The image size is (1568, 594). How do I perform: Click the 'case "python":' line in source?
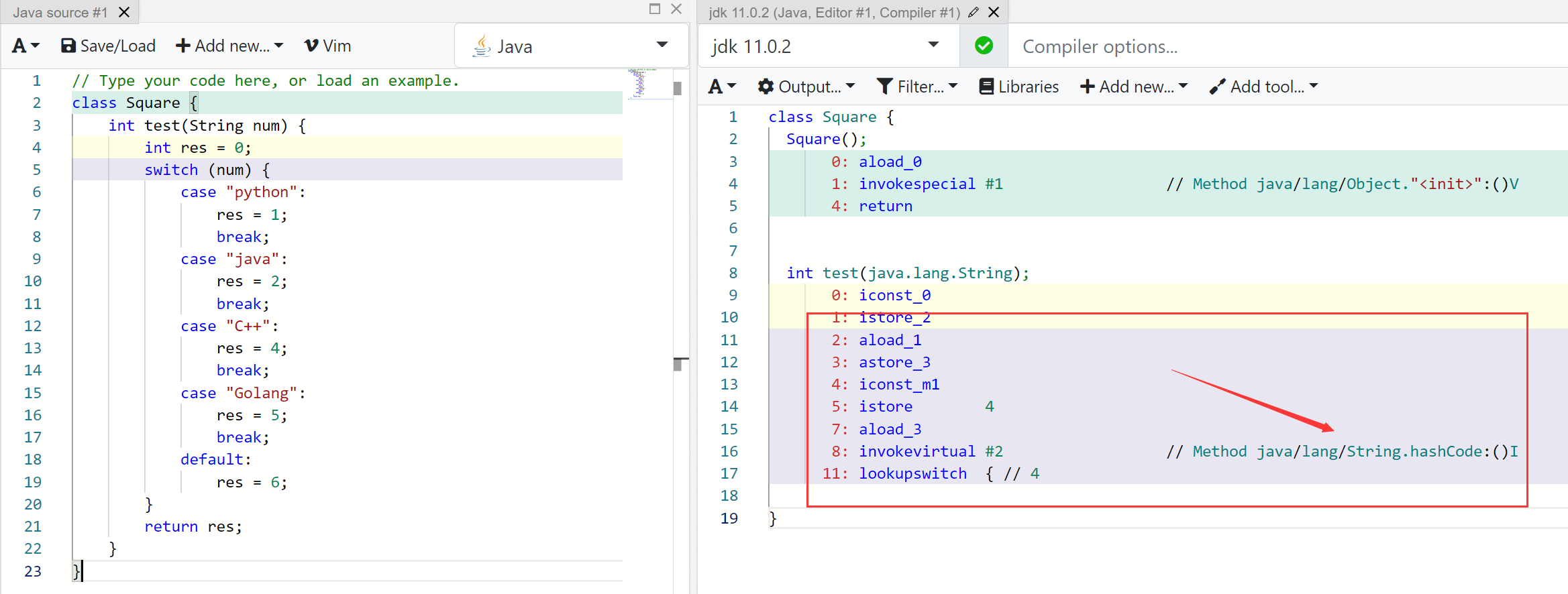[x=243, y=192]
